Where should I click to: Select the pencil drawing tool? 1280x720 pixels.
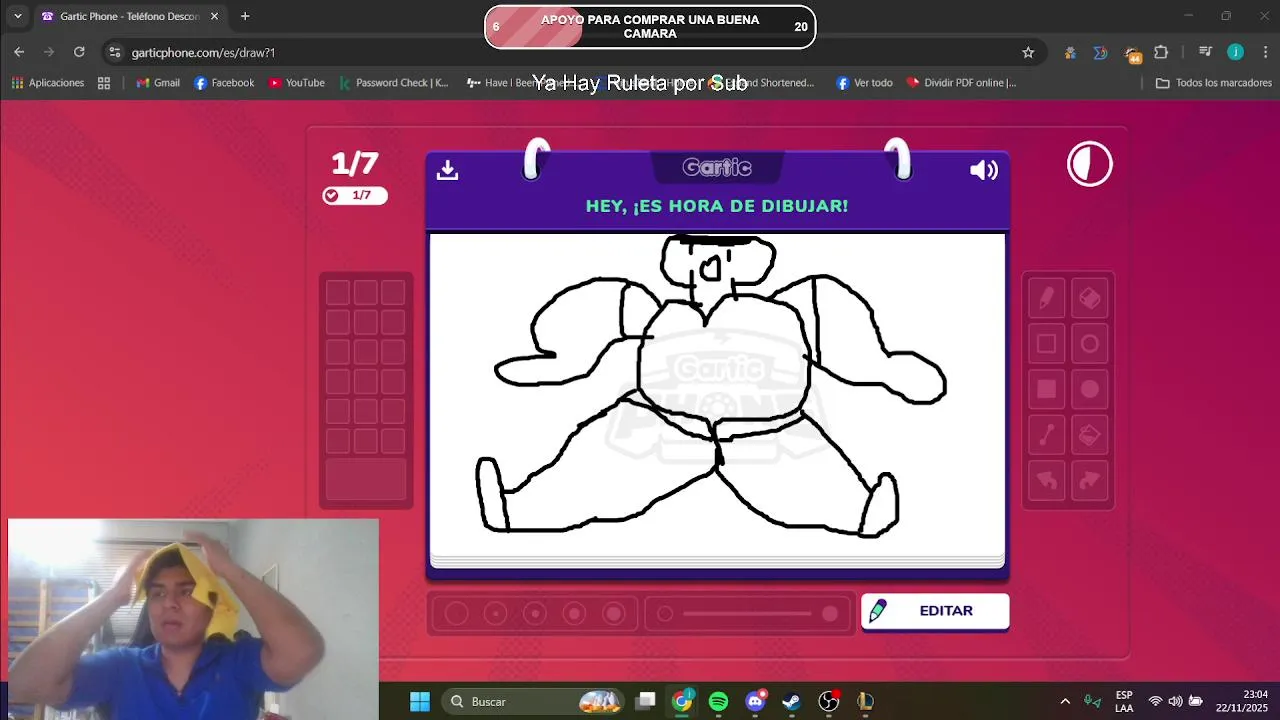tap(1046, 298)
